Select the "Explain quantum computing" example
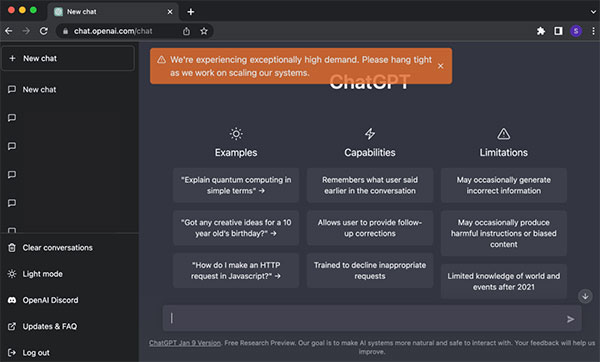The height and width of the screenshot is (362, 600). 236,185
